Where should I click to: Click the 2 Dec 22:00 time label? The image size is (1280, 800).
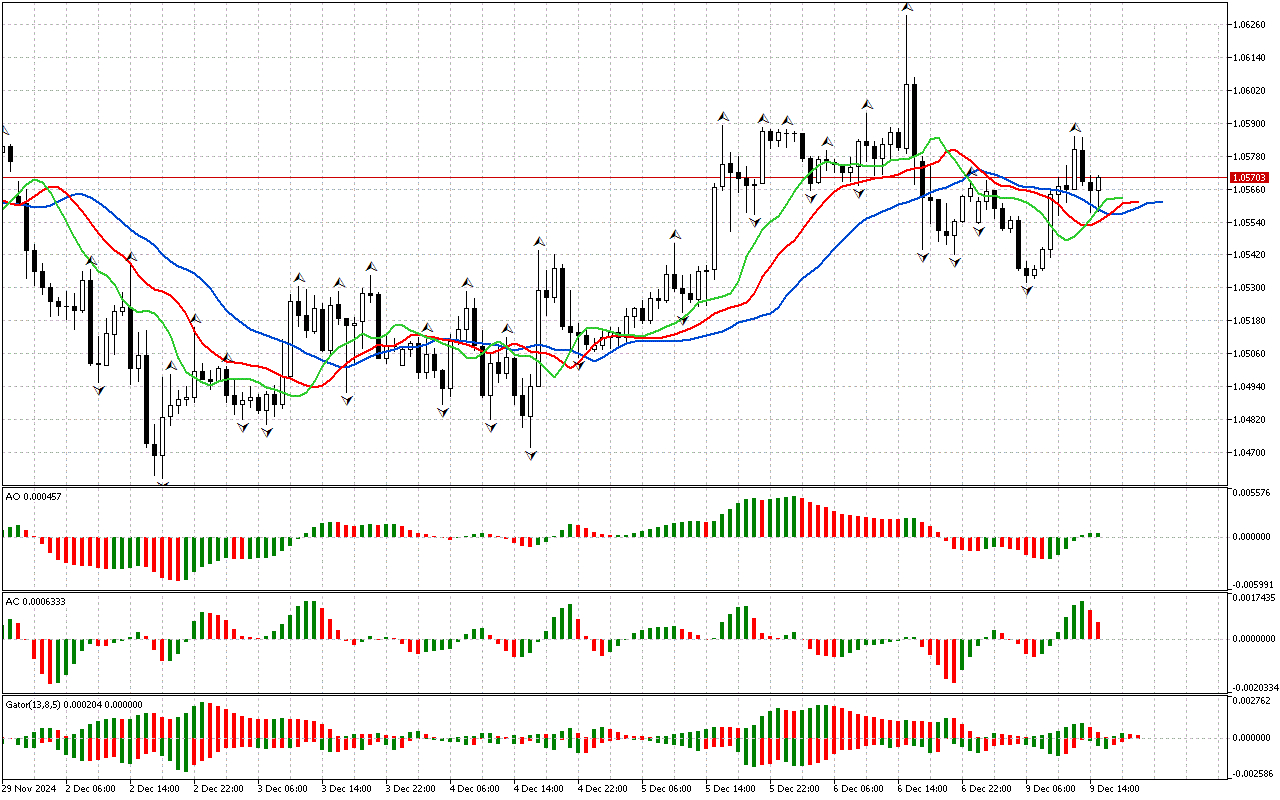(219, 789)
